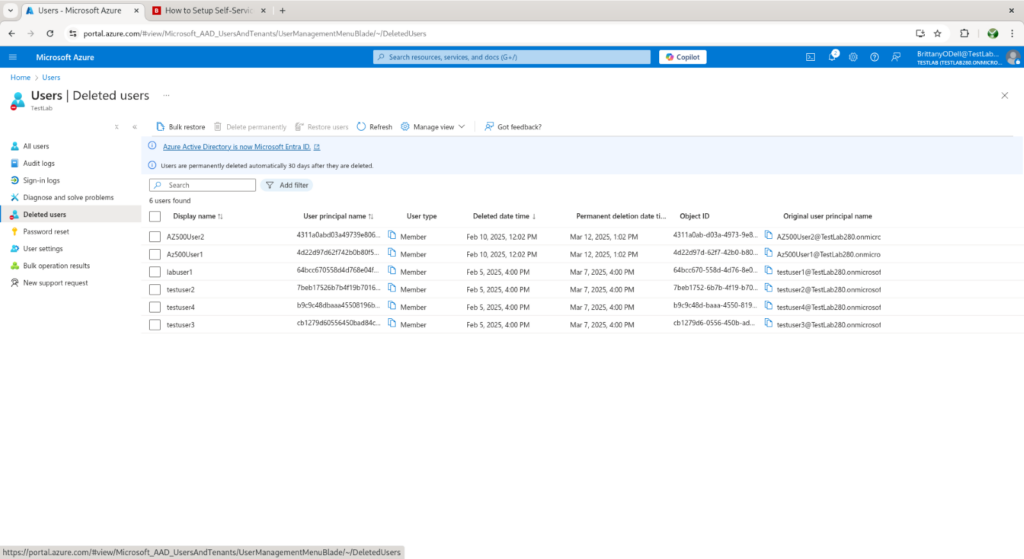1024x559 pixels.
Task: Check the testuser4 row checkbox
Action: coord(155,307)
